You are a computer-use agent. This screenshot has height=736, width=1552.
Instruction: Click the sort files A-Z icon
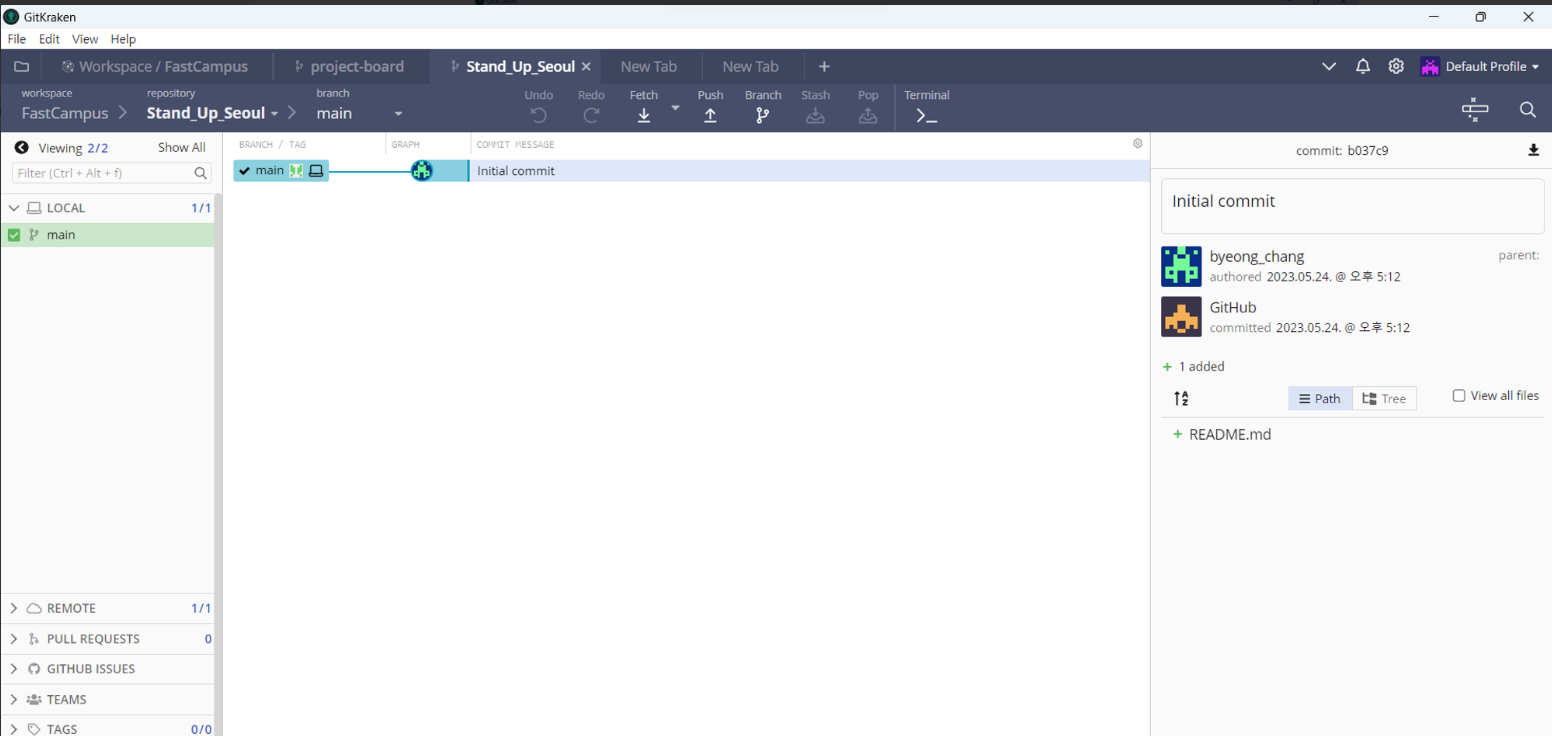point(1181,399)
